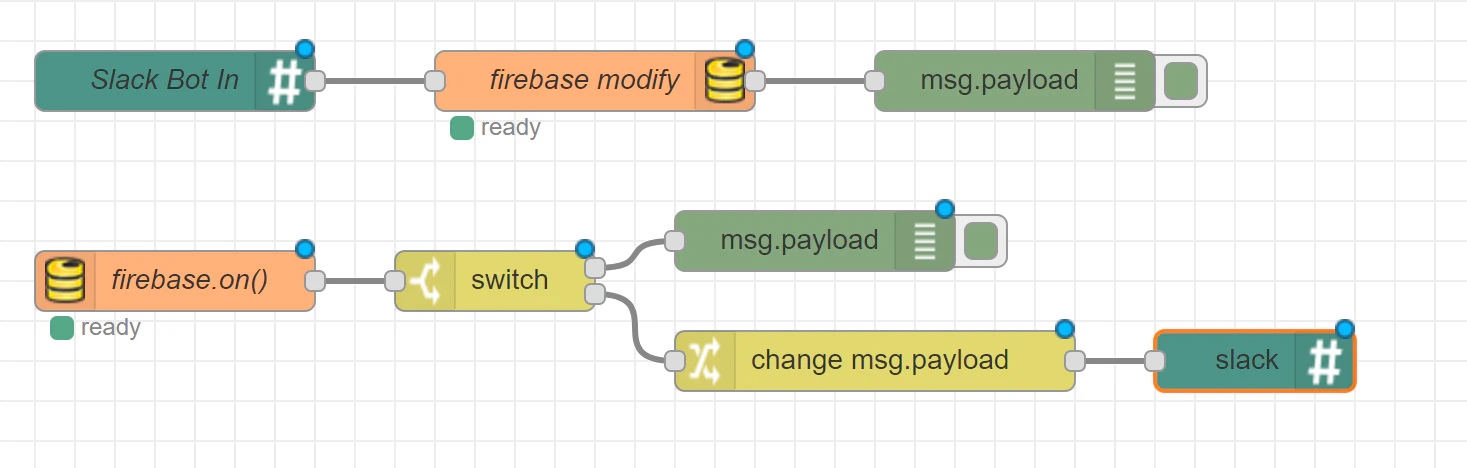Select wire from firebase modify to debug node

815,81
